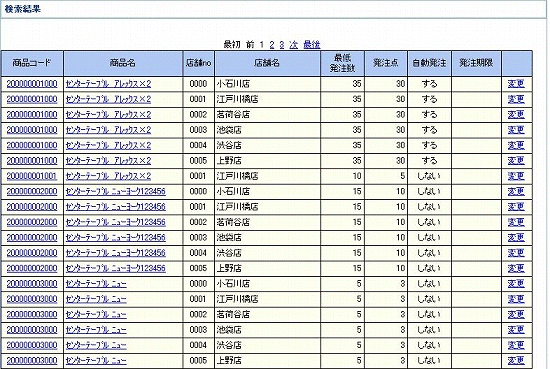Click the 最低発注数 column header
This screenshot has height=369, width=550.
click(x=342, y=63)
